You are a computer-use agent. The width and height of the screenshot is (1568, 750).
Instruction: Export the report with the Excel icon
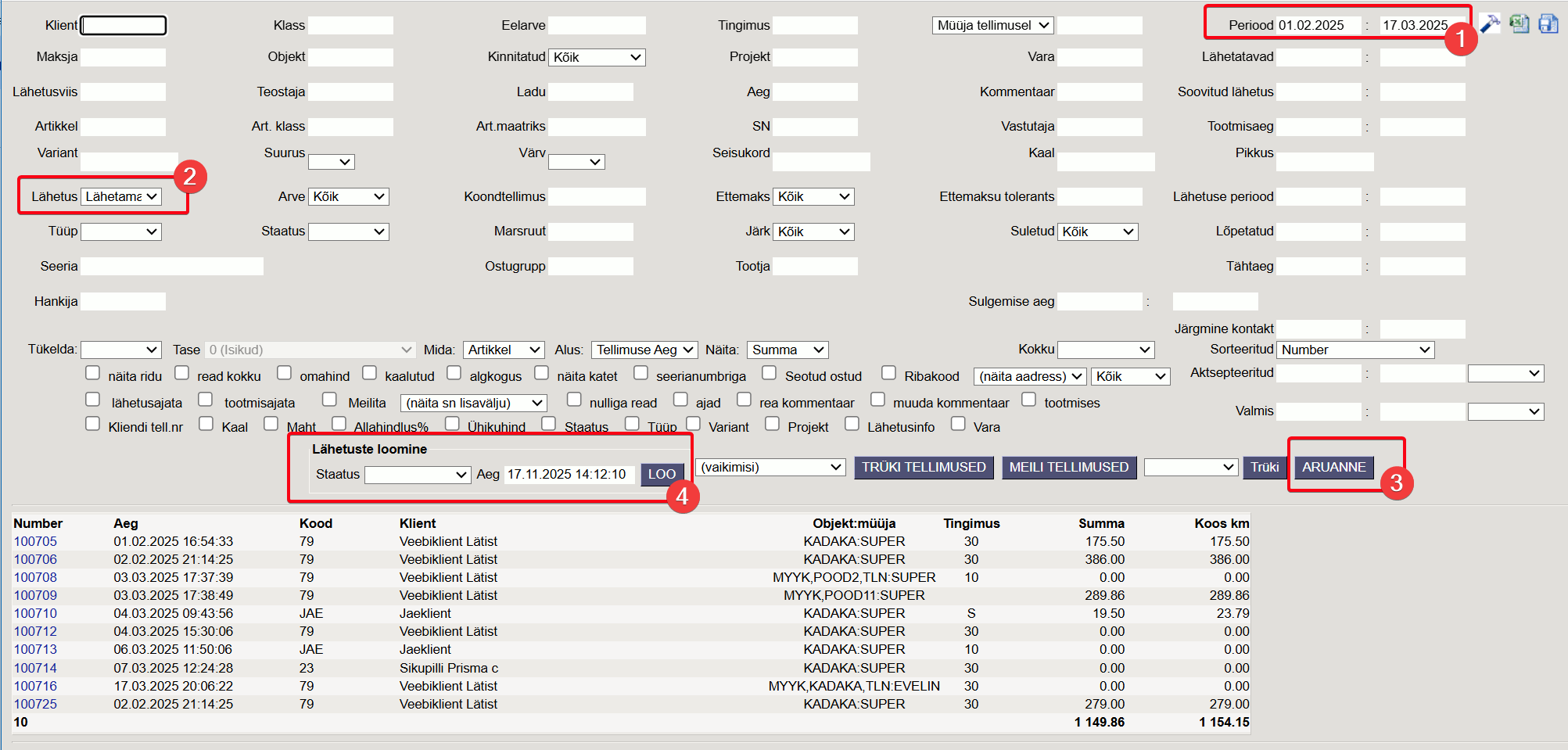click(x=1519, y=23)
